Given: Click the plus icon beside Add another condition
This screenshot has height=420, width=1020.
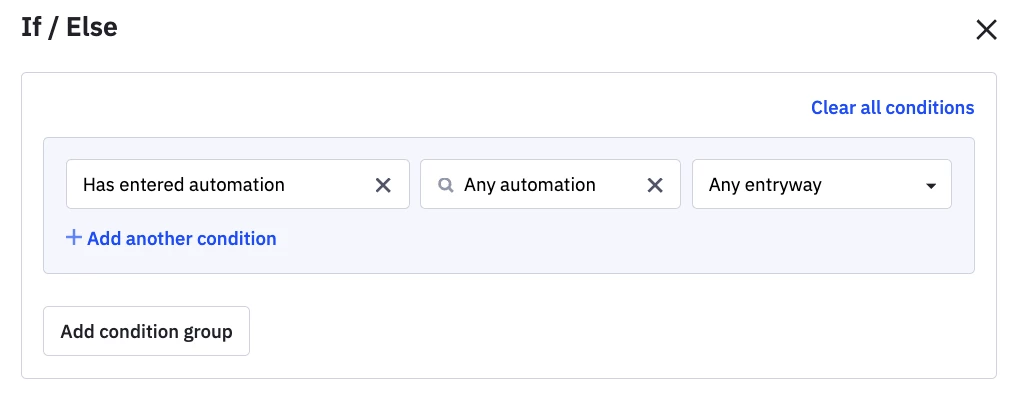Looking at the screenshot, I should [73, 238].
